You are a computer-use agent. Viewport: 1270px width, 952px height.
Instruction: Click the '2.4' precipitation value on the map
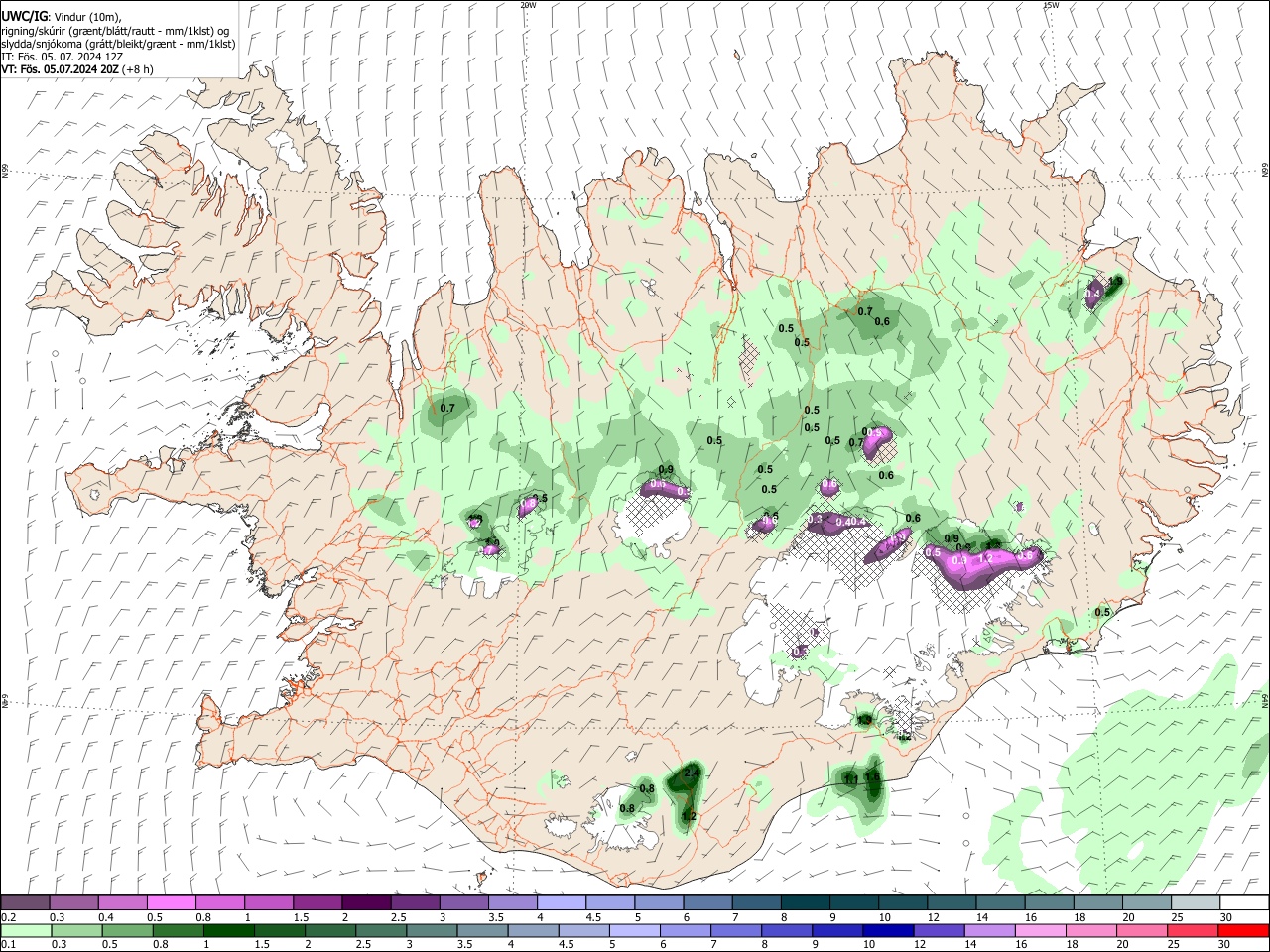[693, 773]
